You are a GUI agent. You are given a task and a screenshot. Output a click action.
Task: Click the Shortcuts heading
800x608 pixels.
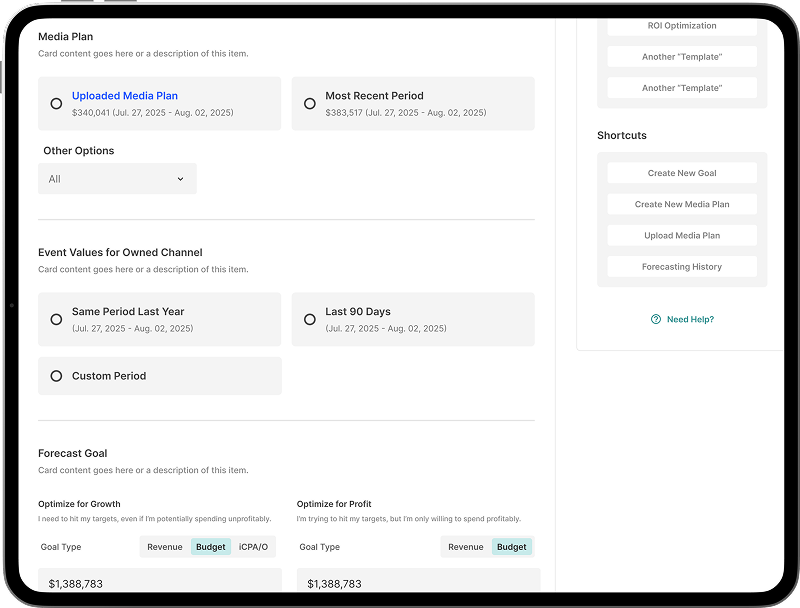click(622, 135)
